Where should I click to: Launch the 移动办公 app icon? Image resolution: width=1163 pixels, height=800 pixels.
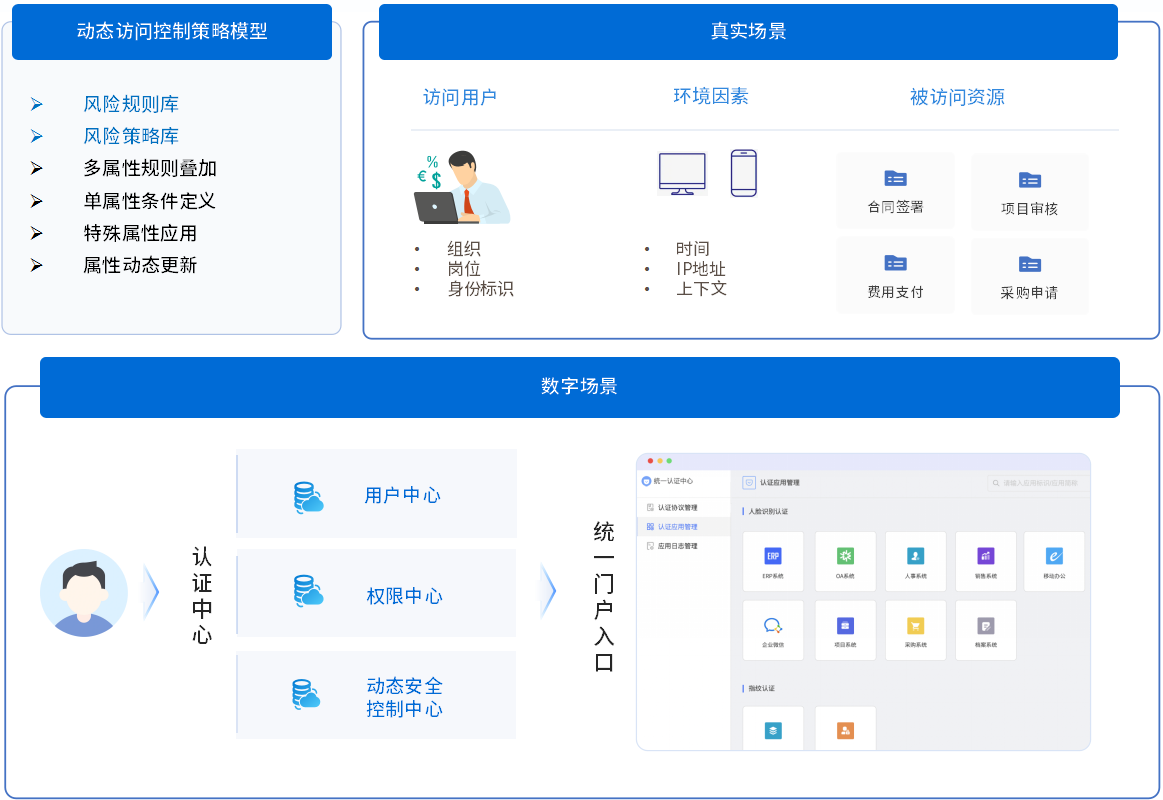[x=1054, y=556]
